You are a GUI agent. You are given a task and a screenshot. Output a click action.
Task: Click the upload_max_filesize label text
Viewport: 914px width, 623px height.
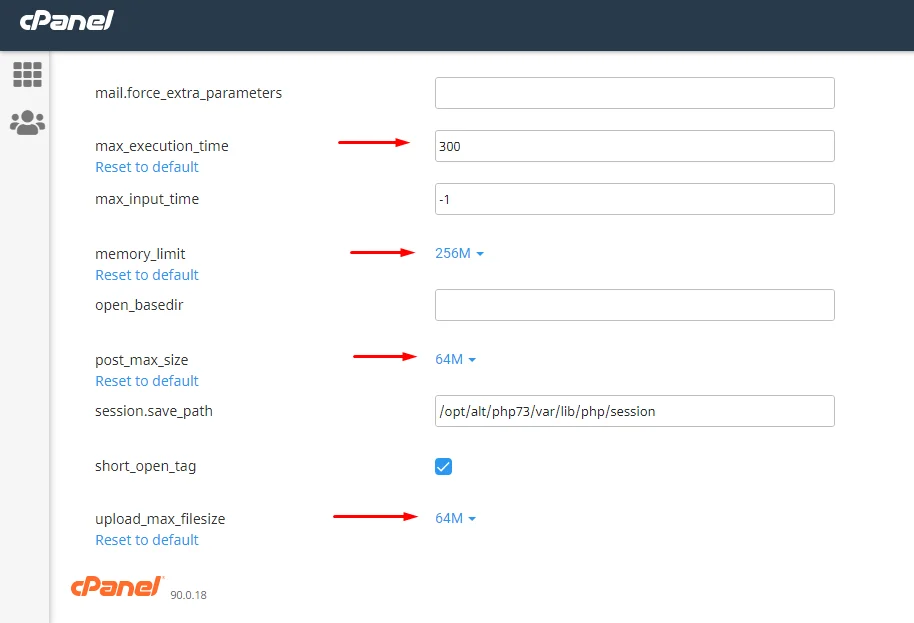coord(160,519)
